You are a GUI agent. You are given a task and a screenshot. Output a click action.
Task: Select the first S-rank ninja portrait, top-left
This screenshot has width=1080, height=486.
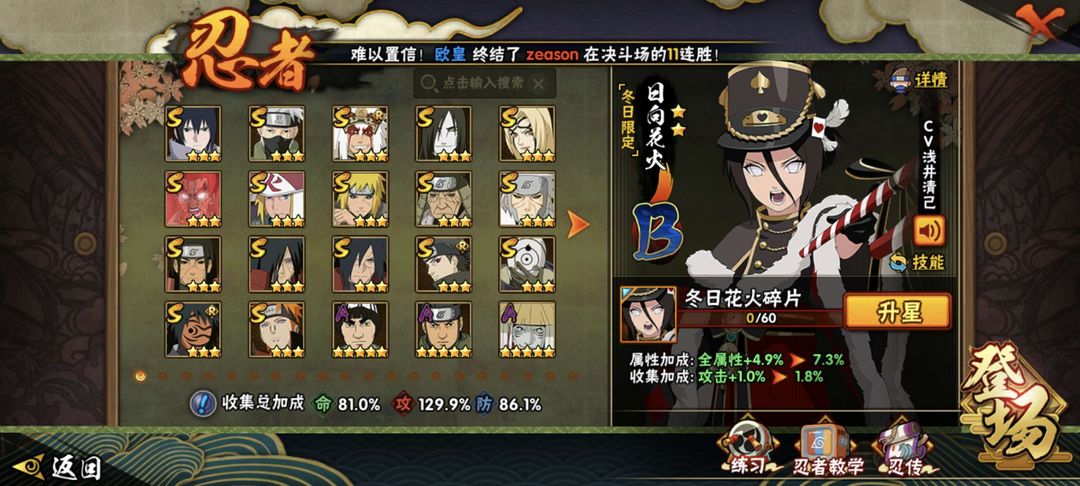pos(194,134)
